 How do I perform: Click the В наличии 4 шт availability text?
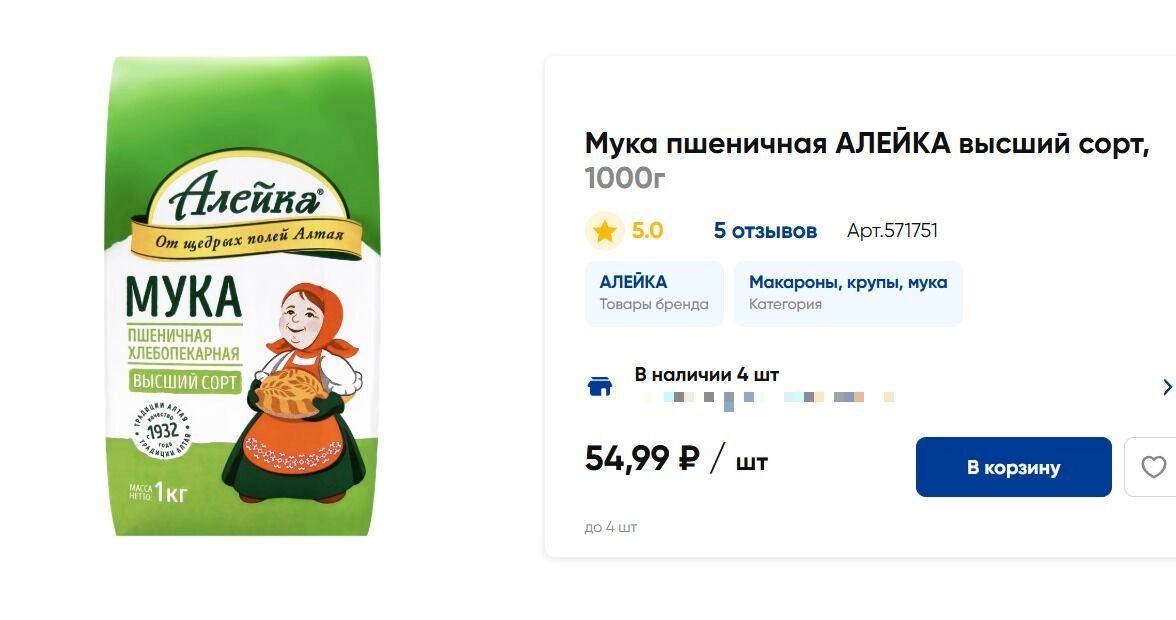tap(706, 374)
